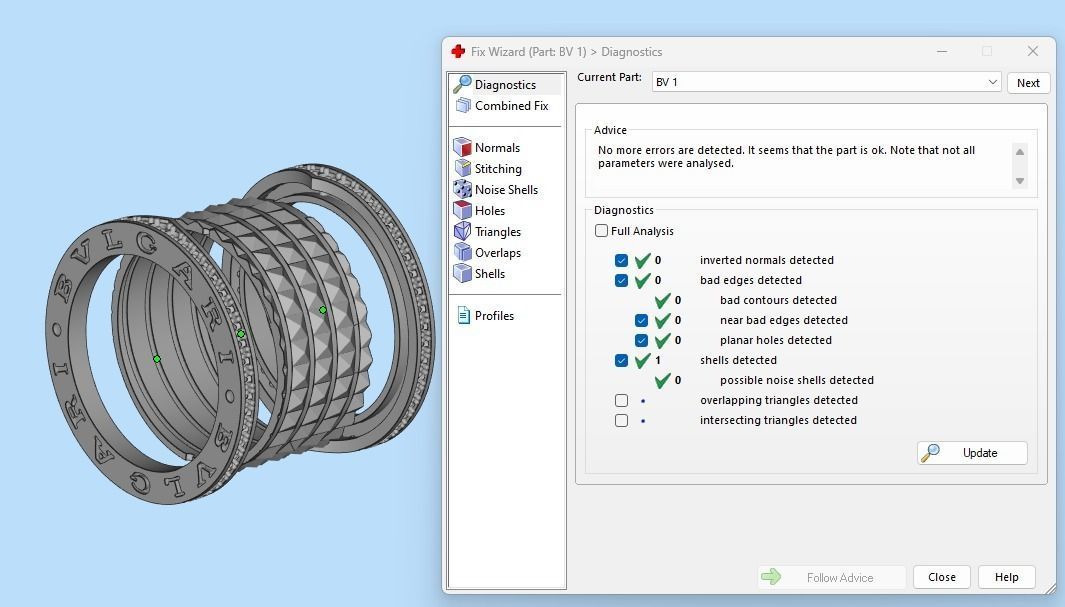The height and width of the screenshot is (607, 1065).
Task: Open the Stitching fix page
Action: point(498,169)
